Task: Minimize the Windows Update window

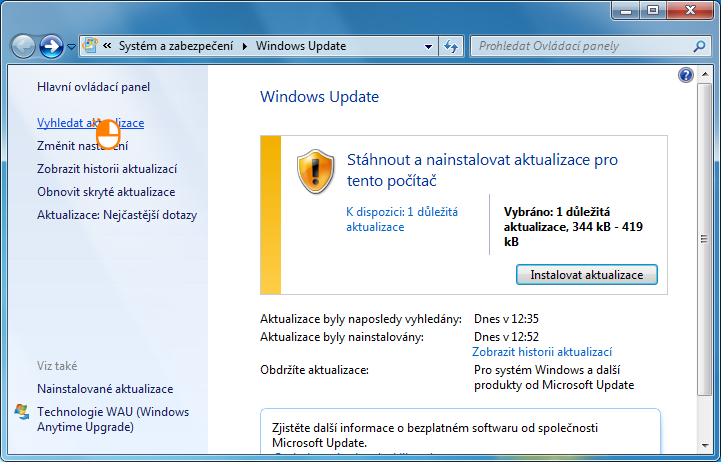Action: [x=626, y=11]
